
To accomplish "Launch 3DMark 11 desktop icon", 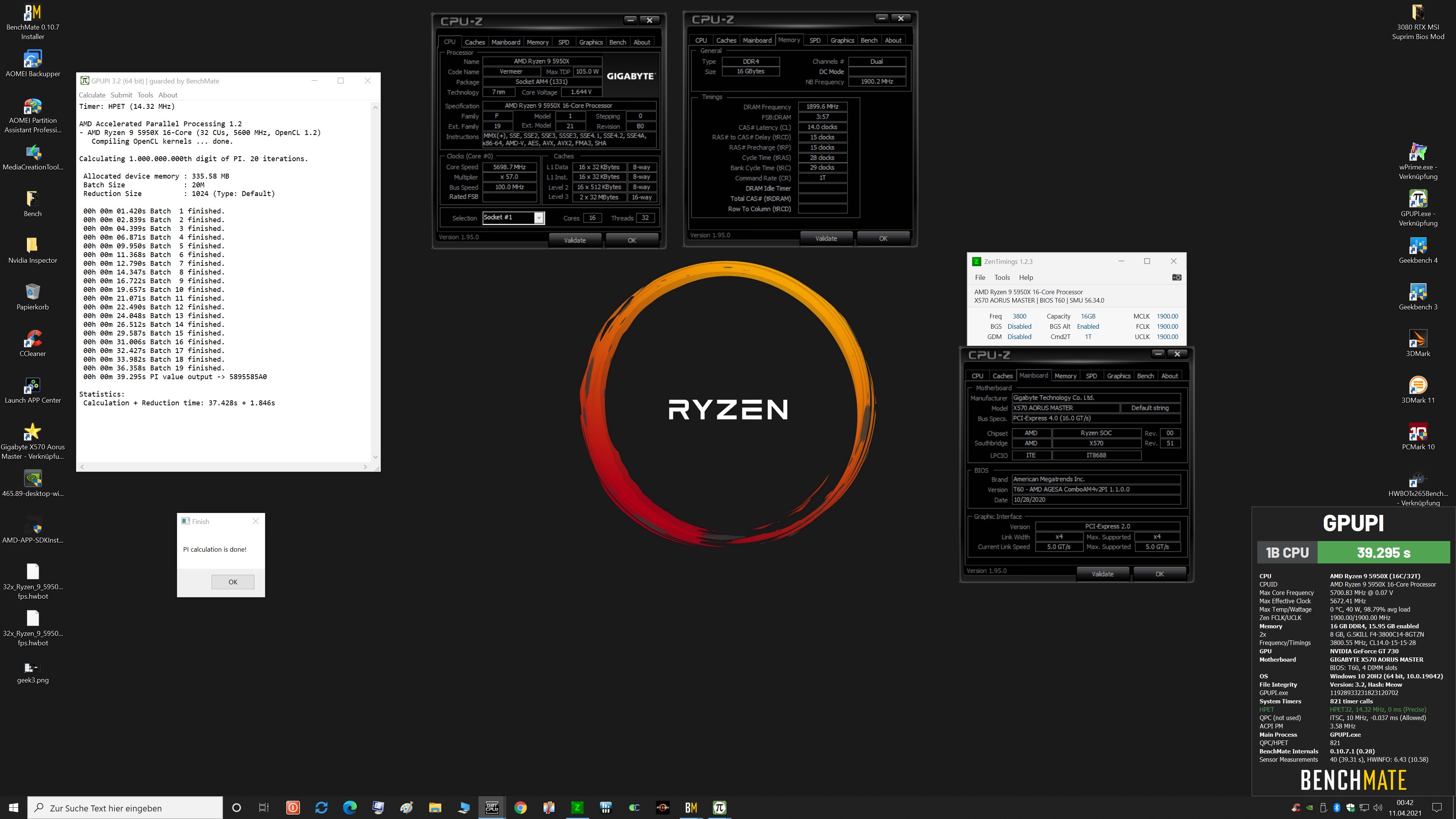I will point(1418,390).
